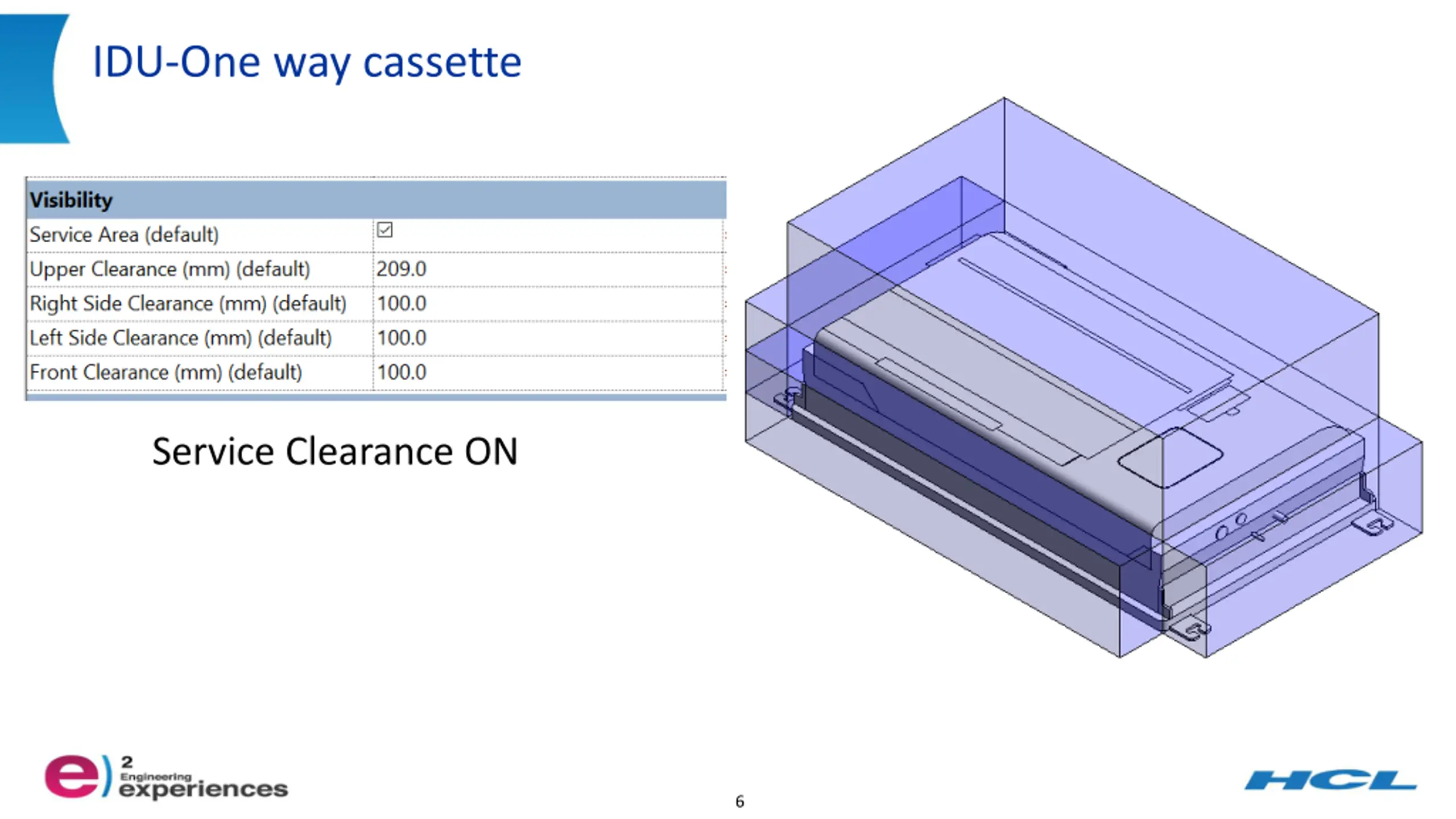The width and height of the screenshot is (1456, 819).
Task: Select the Upper Clearance (mm) parameter label
Action: pos(169,269)
